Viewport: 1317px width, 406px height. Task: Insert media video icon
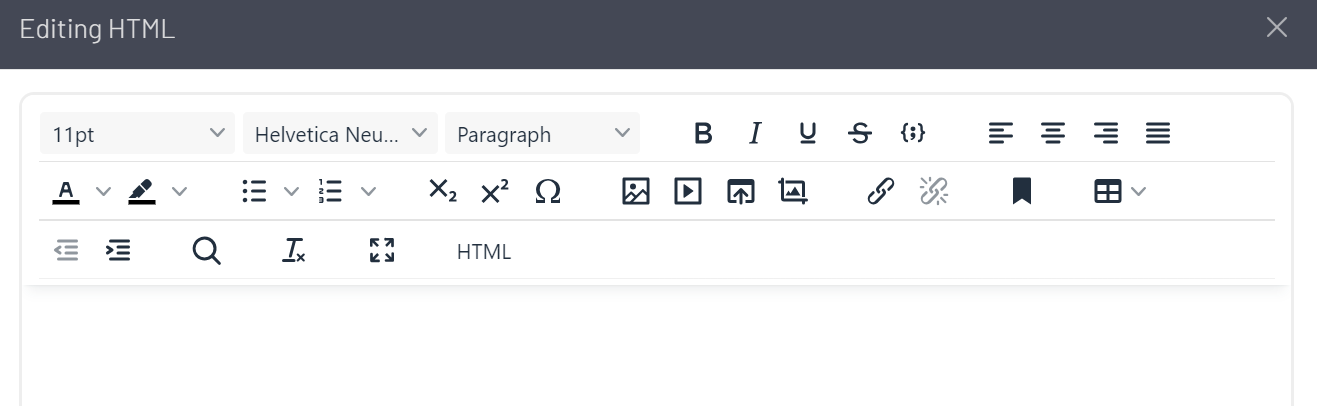point(688,191)
